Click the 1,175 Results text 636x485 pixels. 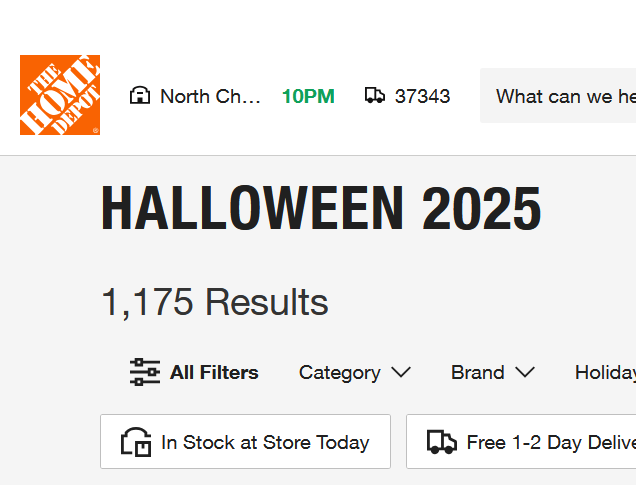coord(214,302)
